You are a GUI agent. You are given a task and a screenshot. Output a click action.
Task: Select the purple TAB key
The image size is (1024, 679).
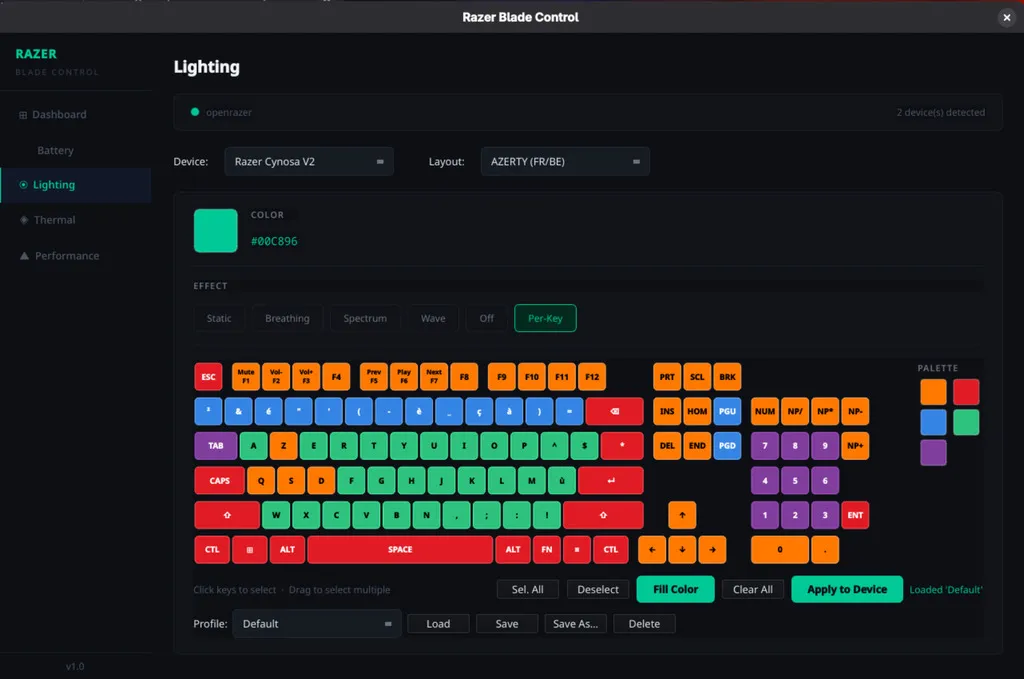tap(216, 446)
